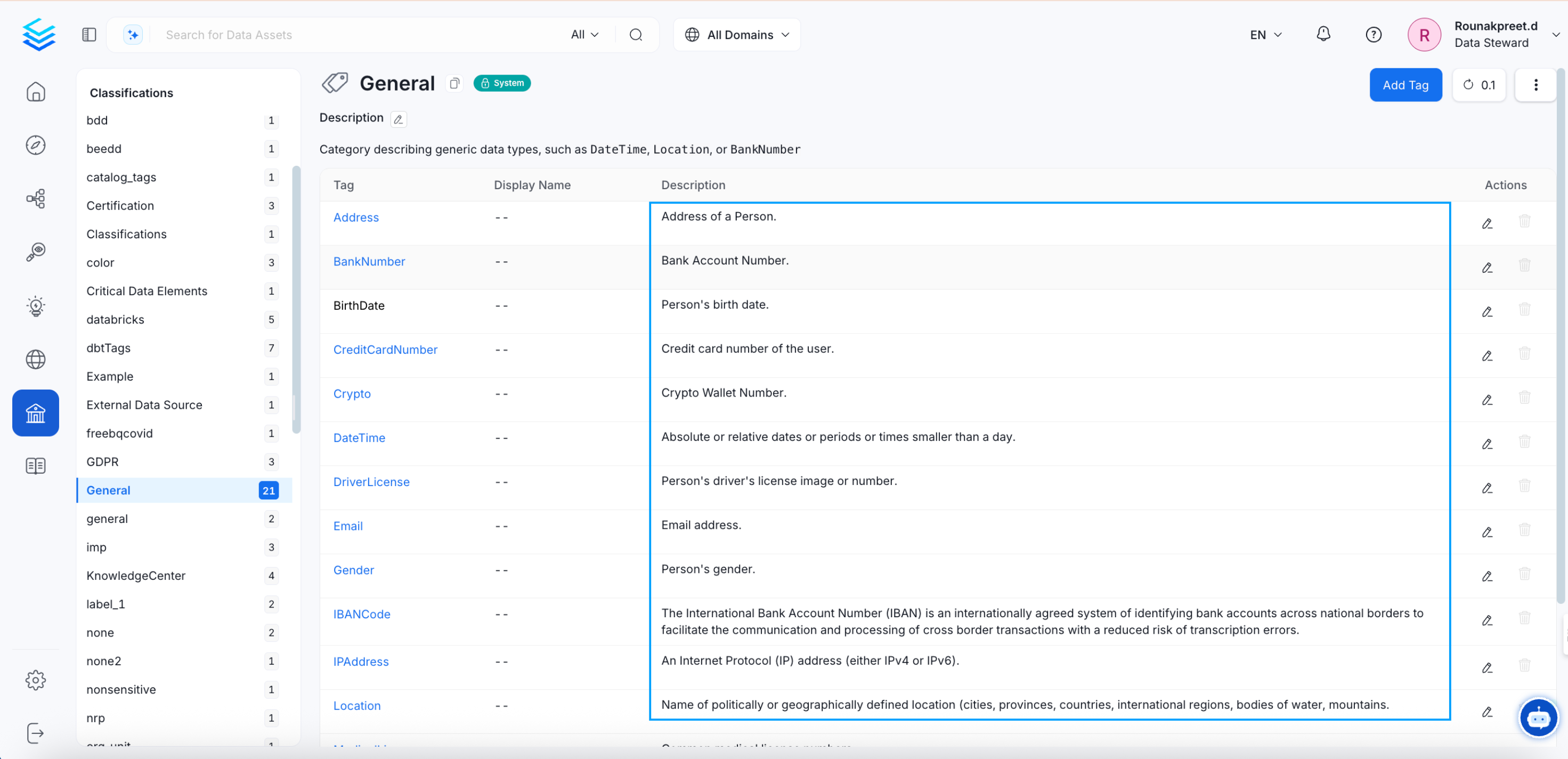Screen dimensions: 1568x759
Task: Open the All Domains dropdown
Action: click(x=736, y=35)
